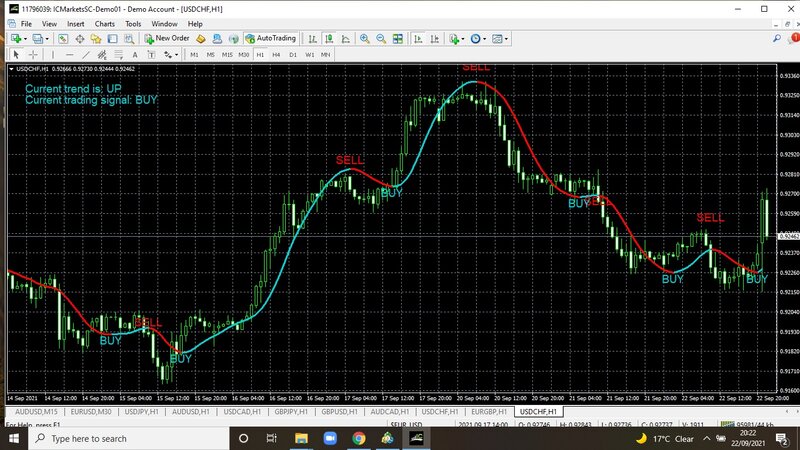Viewport: 800px width, 450px height.
Task: Zoom out of the chart
Action: [381, 38]
